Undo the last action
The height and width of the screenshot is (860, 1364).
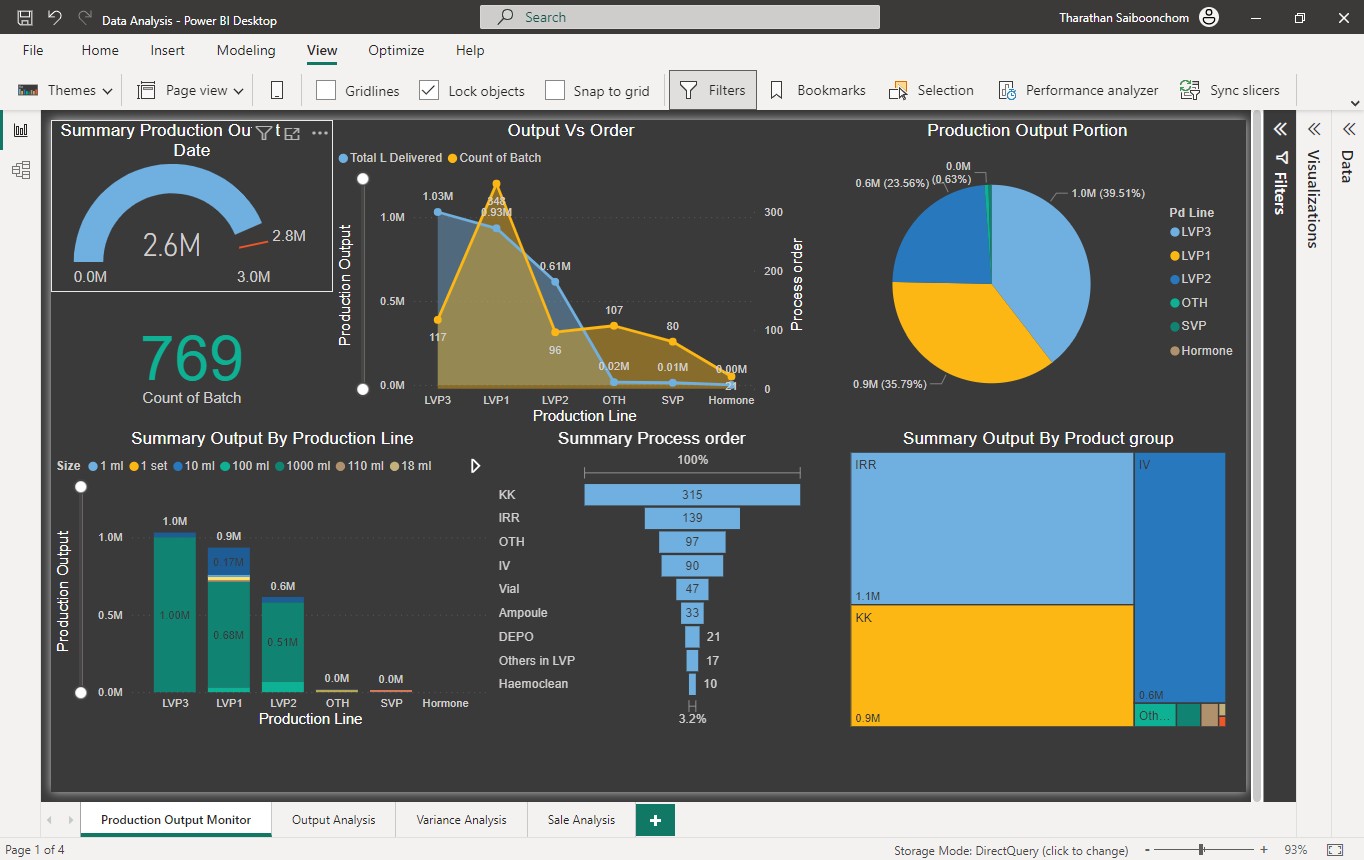point(55,18)
